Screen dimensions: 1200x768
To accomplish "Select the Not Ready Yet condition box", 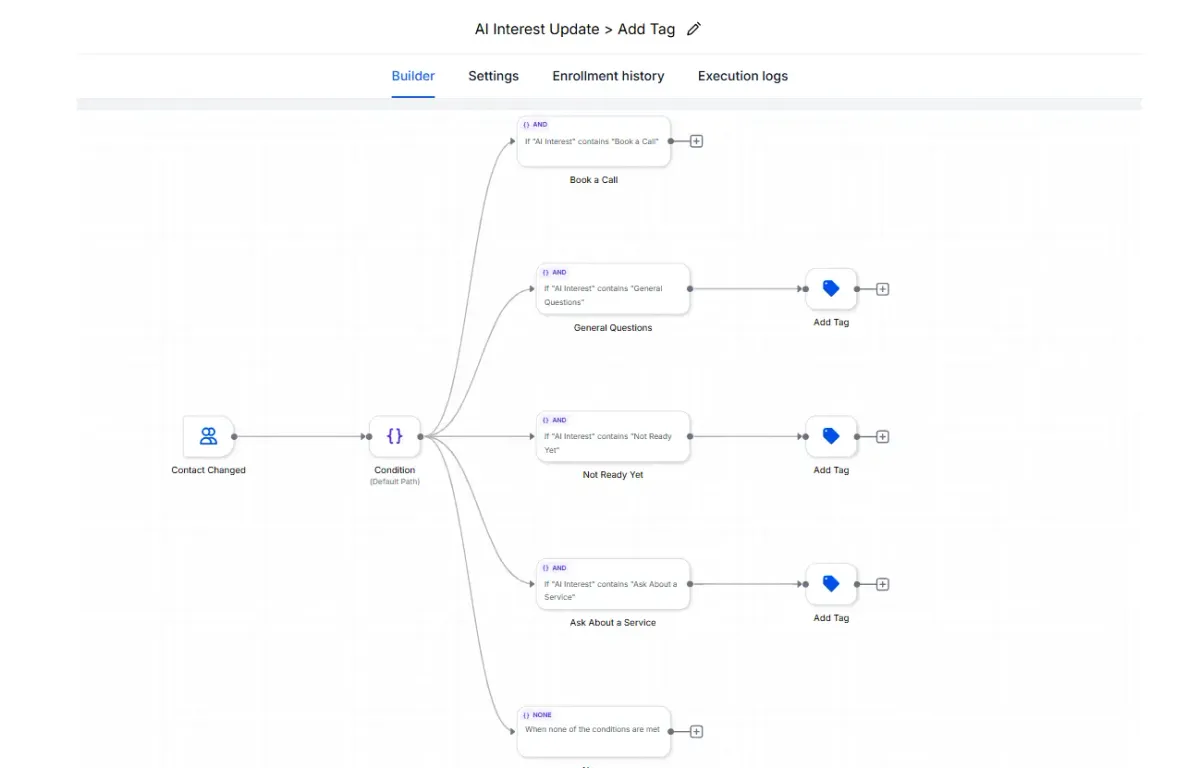I will (x=613, y=436).
